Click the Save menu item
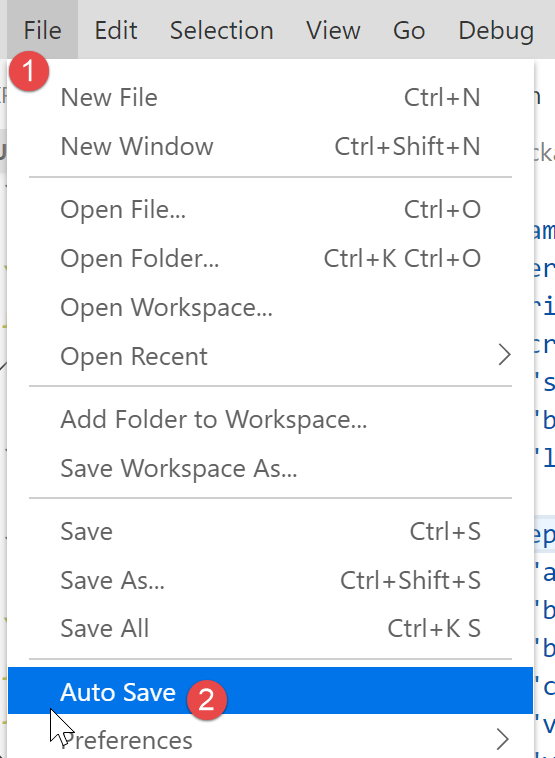Image resolution: width=555 pixels, height=758 pixels. (270, 531)
